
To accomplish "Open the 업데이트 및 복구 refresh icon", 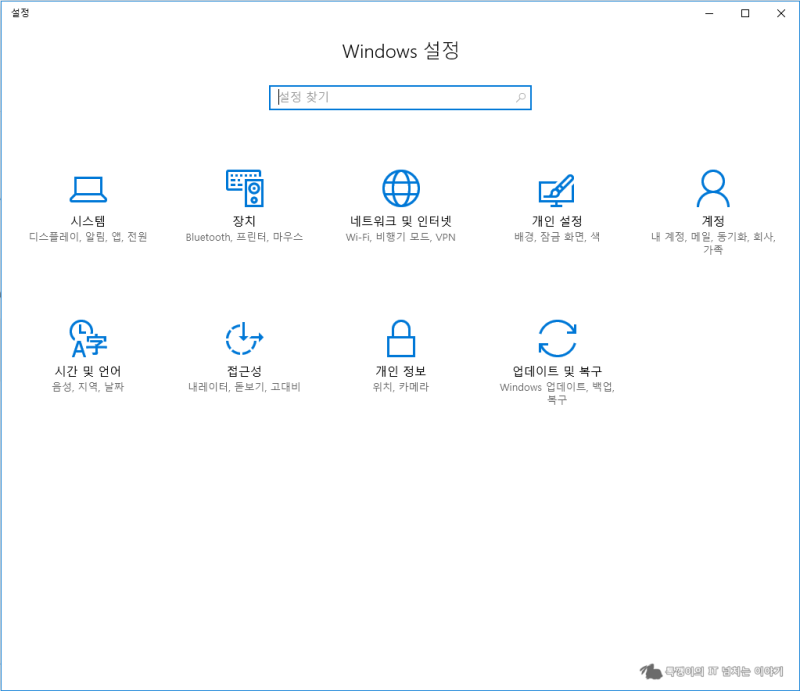I will point(557,338).
